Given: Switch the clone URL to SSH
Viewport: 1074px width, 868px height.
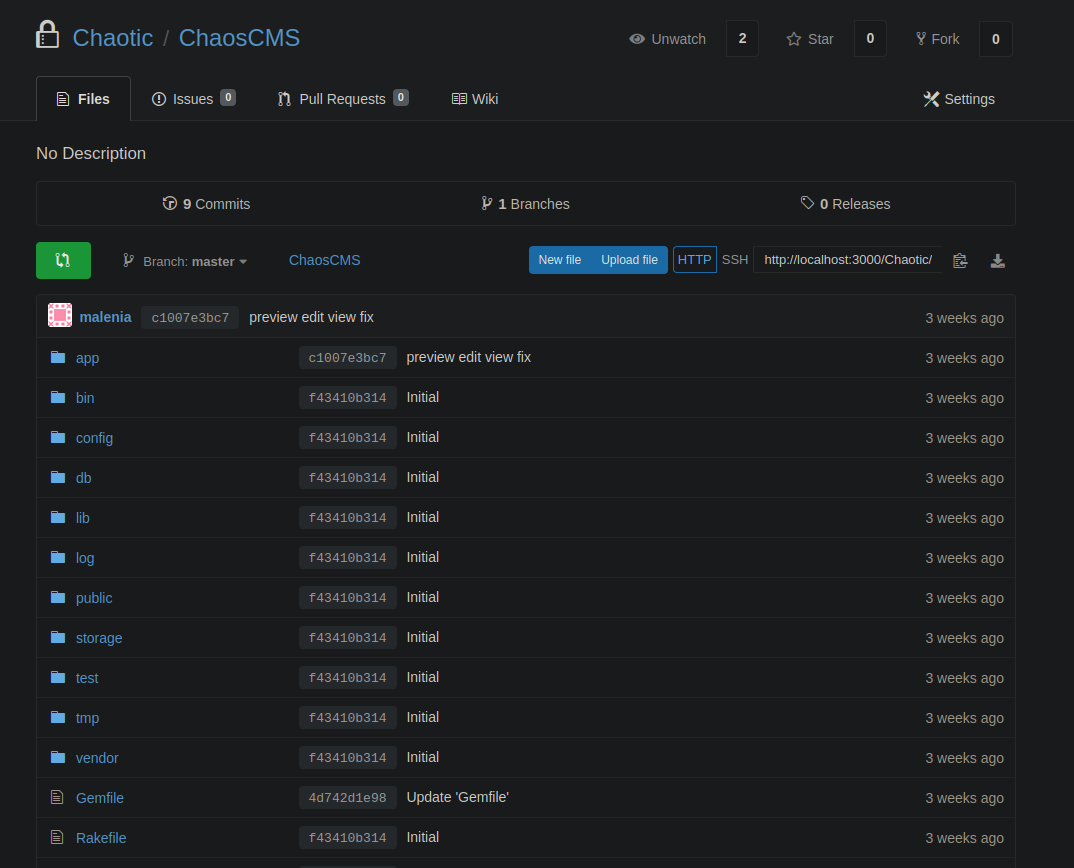Looking at the screenshot, I should point(734,260).
